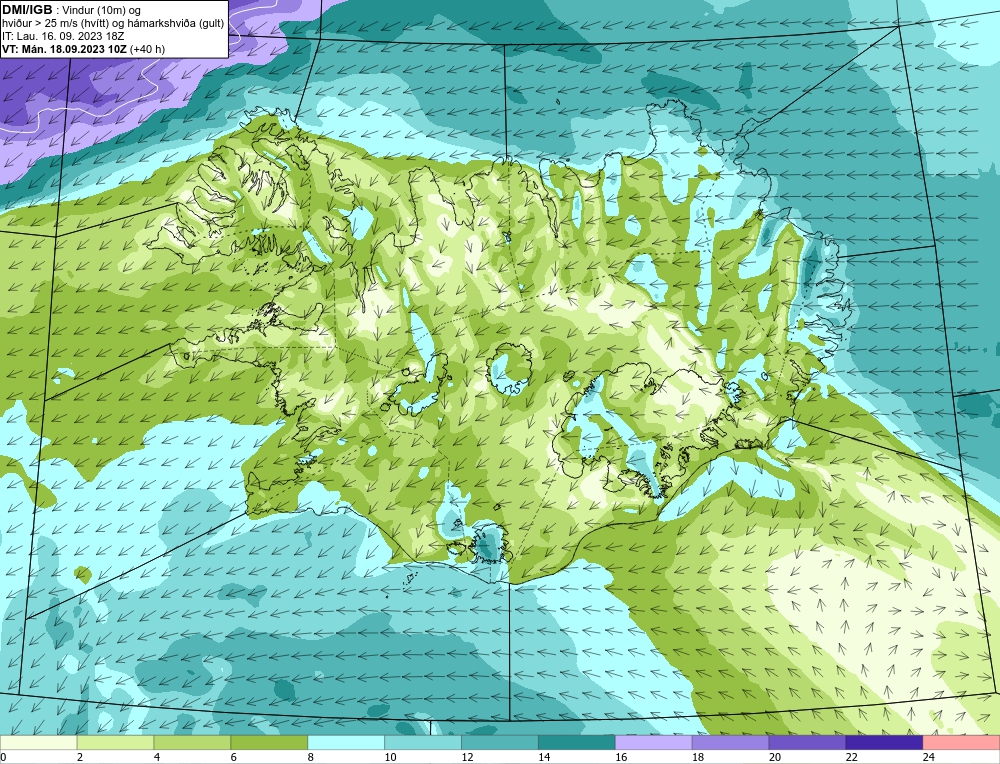This screenshot has width=1000, height=764.
Task: Click the 12-14 m/s teal swatch
Action: coord(500,743)
